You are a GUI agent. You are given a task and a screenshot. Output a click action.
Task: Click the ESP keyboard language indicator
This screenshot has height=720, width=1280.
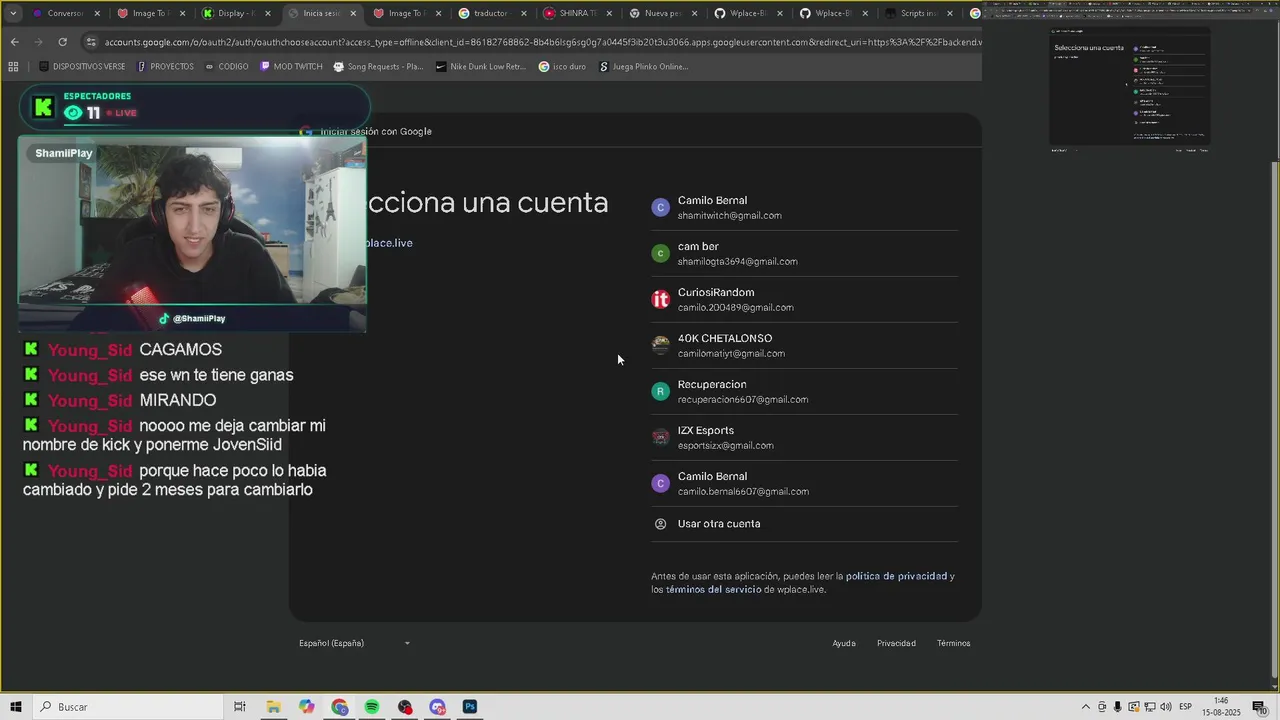tap(1185, 707)
